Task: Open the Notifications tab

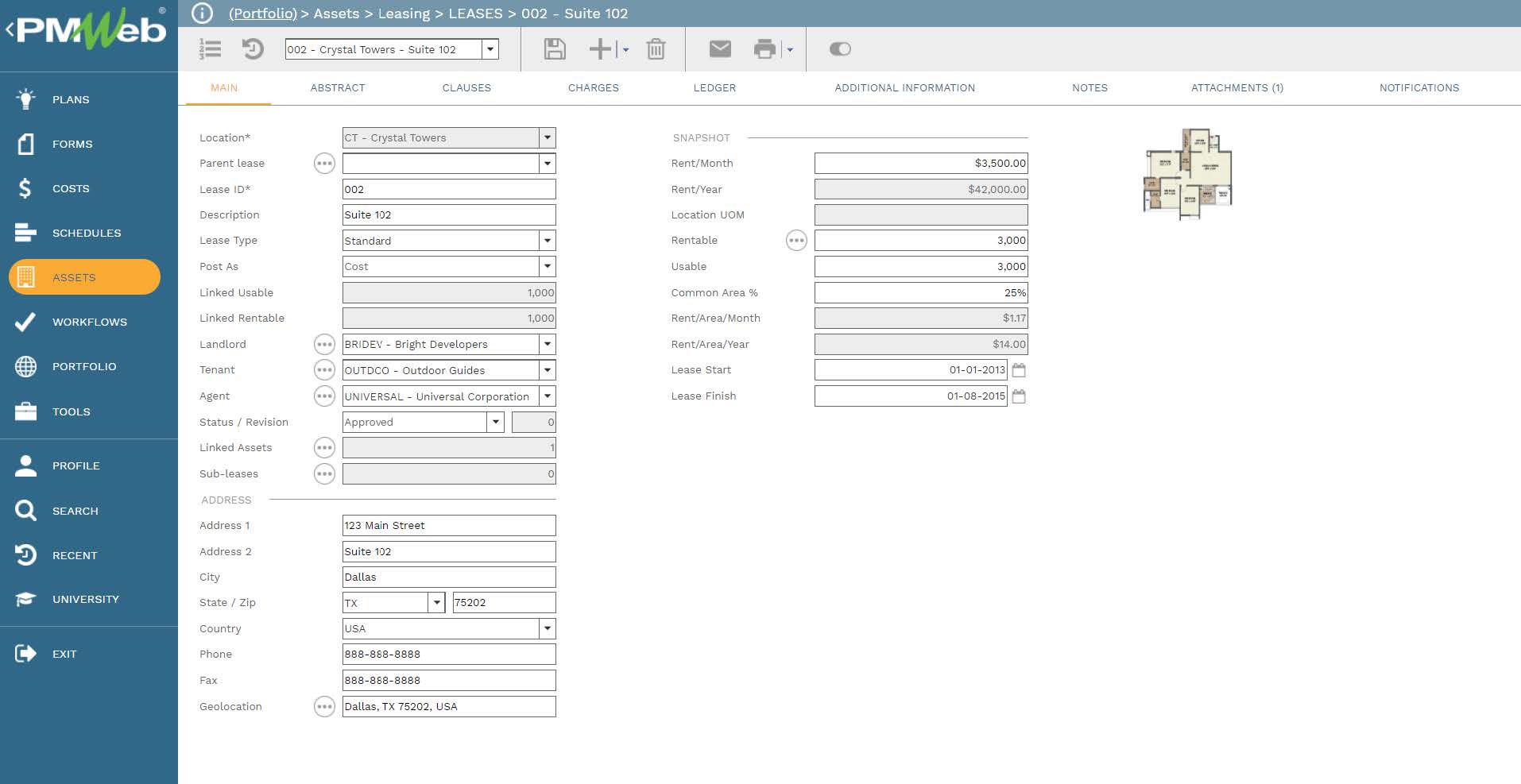Action: [1419, 88]
